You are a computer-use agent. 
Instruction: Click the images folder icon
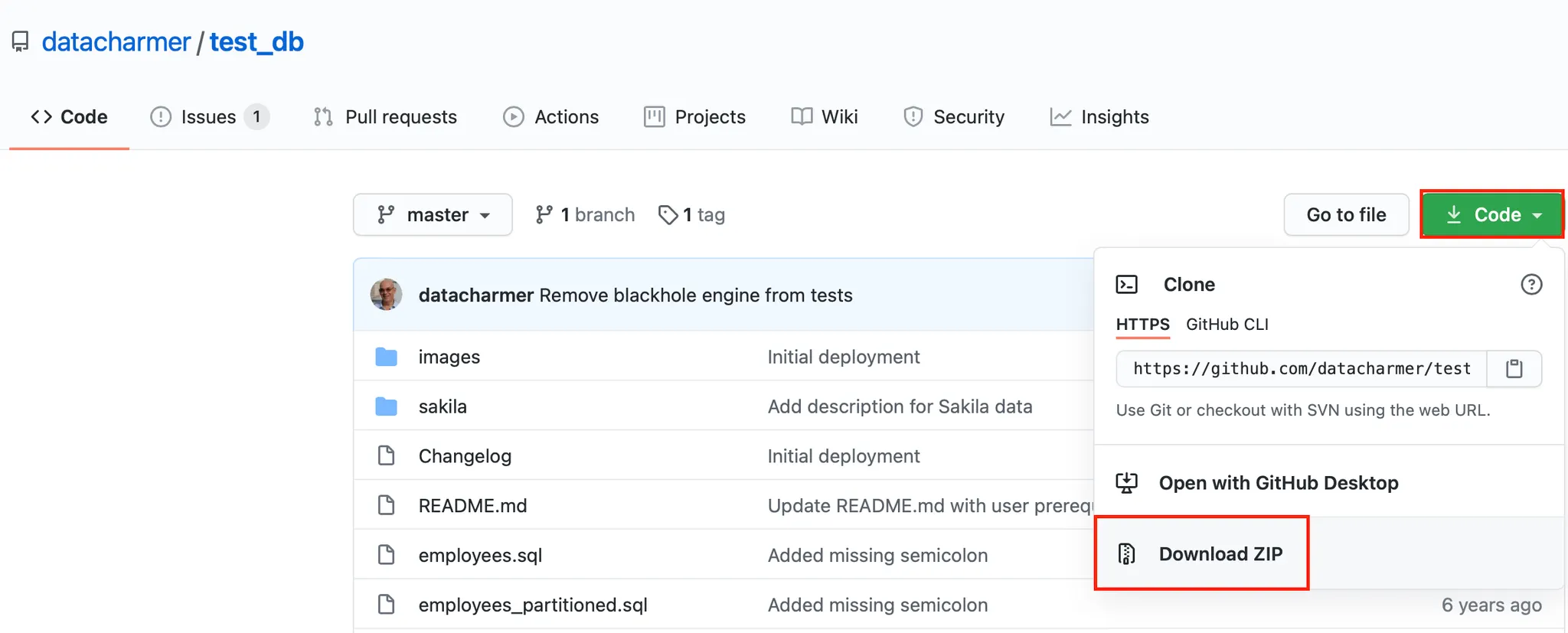point(387,357)
